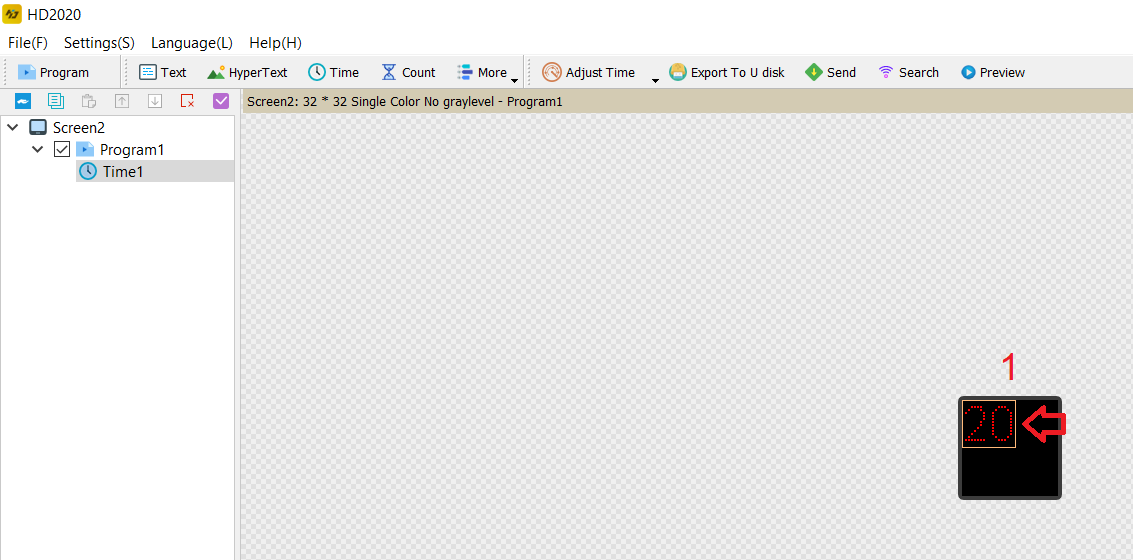Collapse the Screen2 tree node

tap(12, 127)
